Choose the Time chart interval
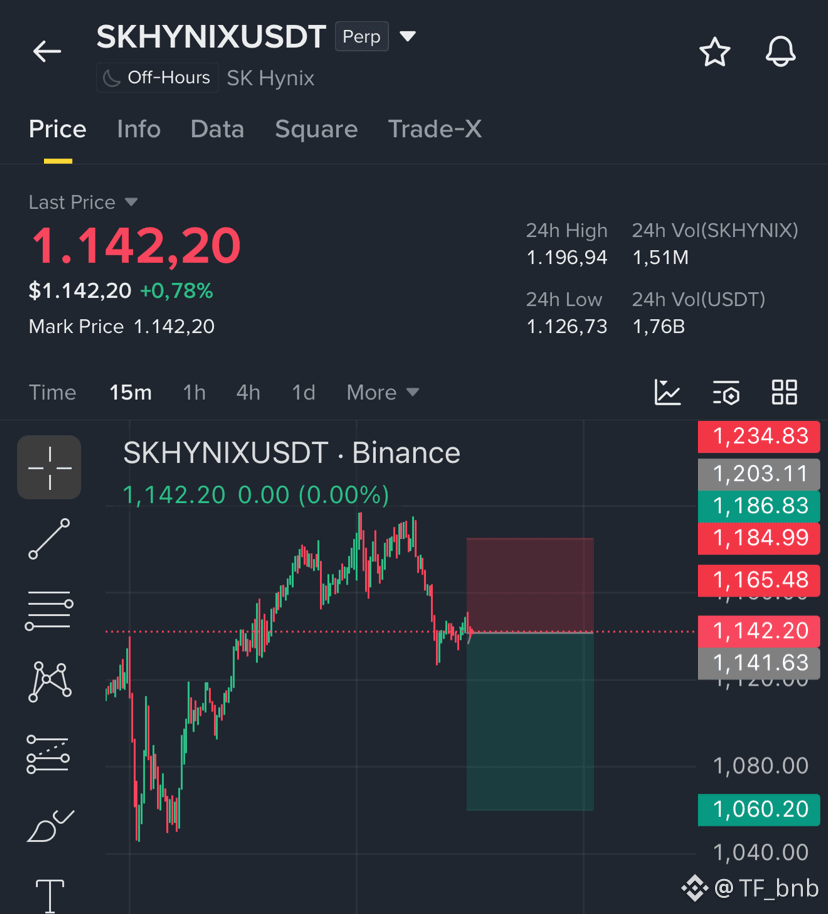The height and width of the screenshot is (914, 828). click(x=52, y=392)
